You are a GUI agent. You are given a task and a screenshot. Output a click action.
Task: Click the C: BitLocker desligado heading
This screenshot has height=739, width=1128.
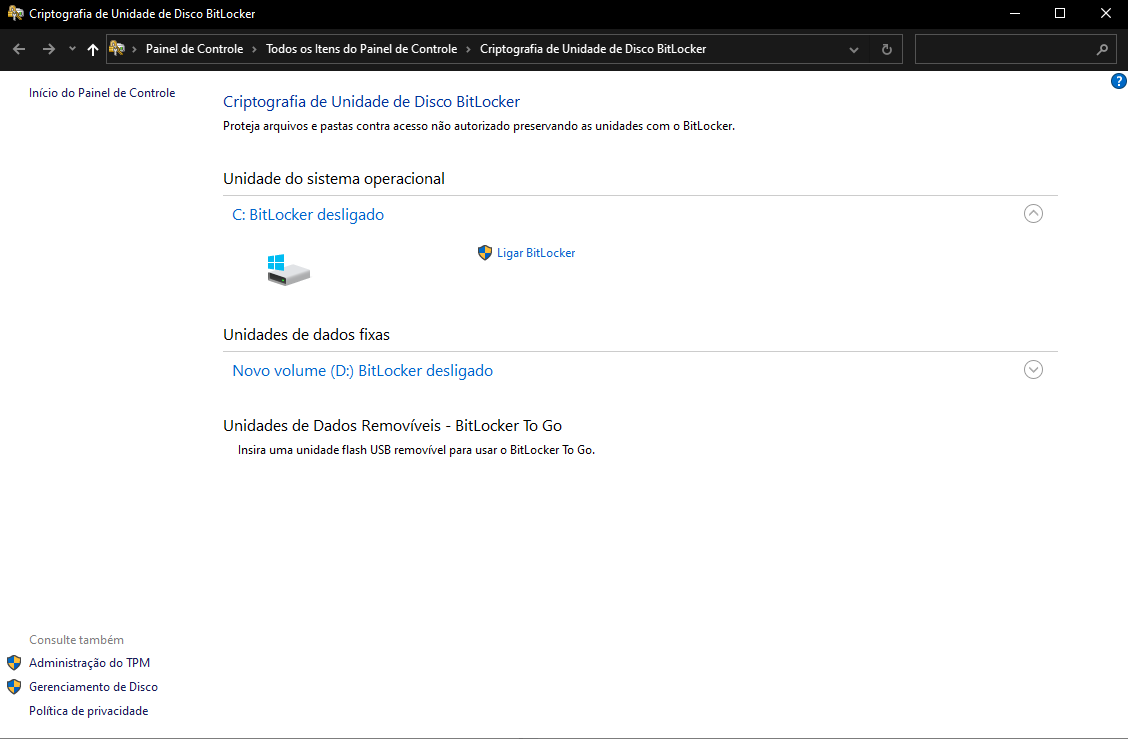point(308,214)
